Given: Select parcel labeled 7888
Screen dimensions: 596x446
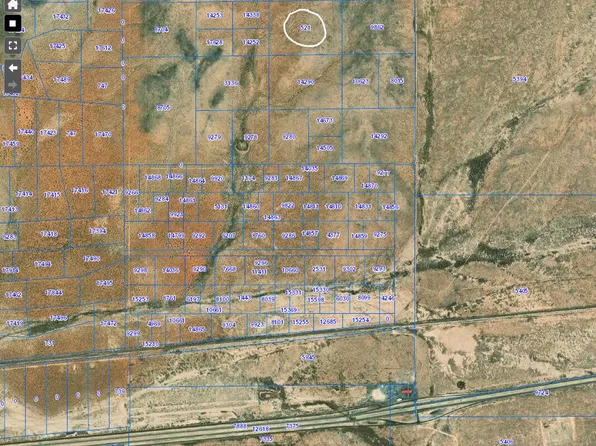Looking at the screenshot, I should point(240,427).
